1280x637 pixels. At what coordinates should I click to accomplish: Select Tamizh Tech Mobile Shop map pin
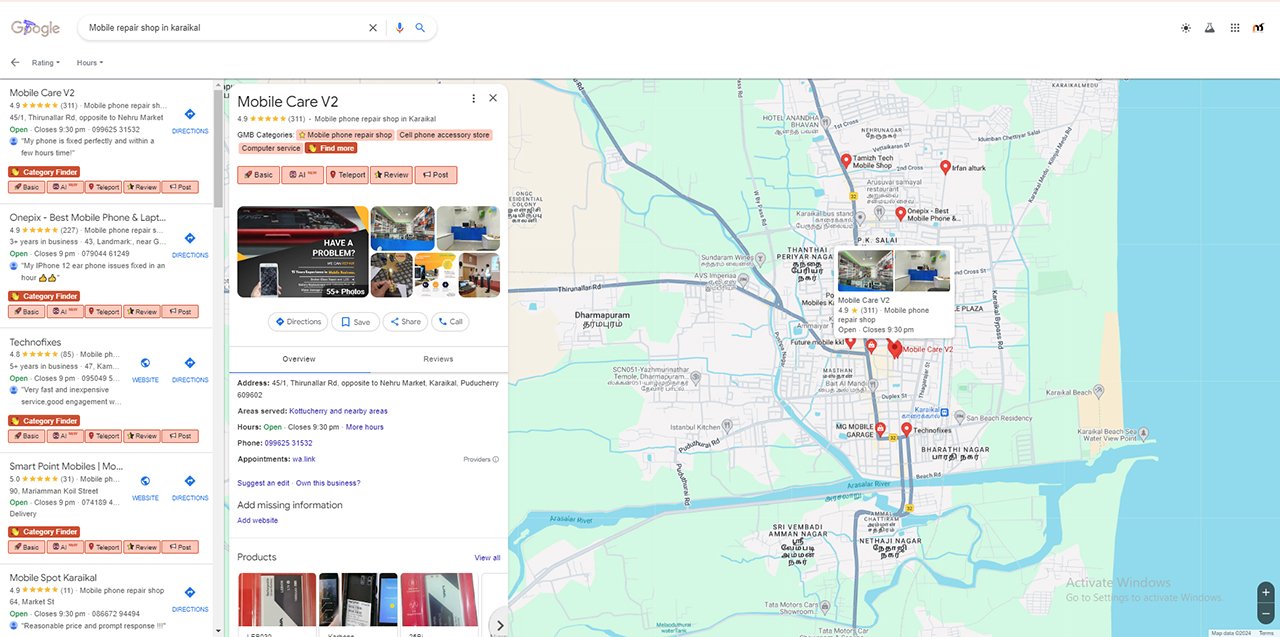point(846,161)
